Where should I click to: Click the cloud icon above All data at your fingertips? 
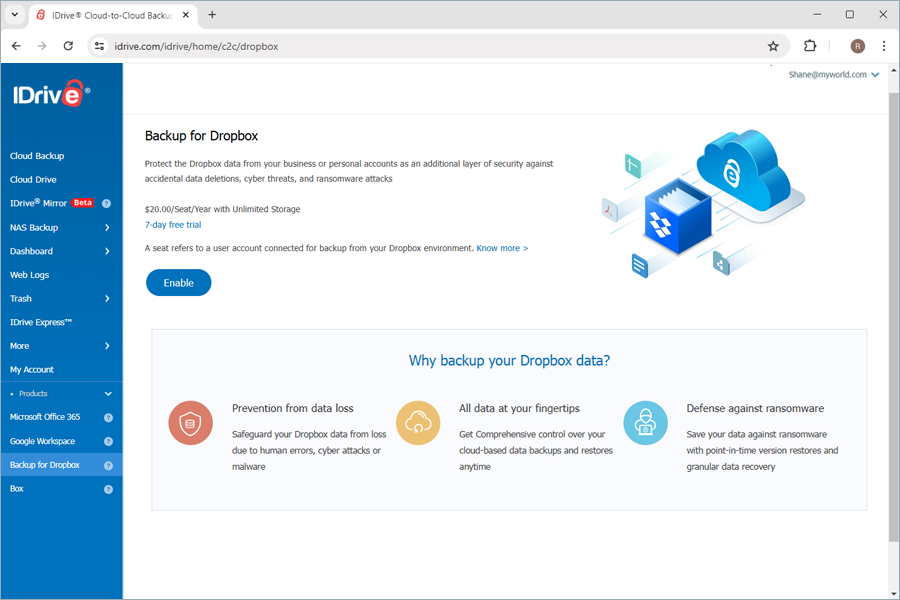418,422
